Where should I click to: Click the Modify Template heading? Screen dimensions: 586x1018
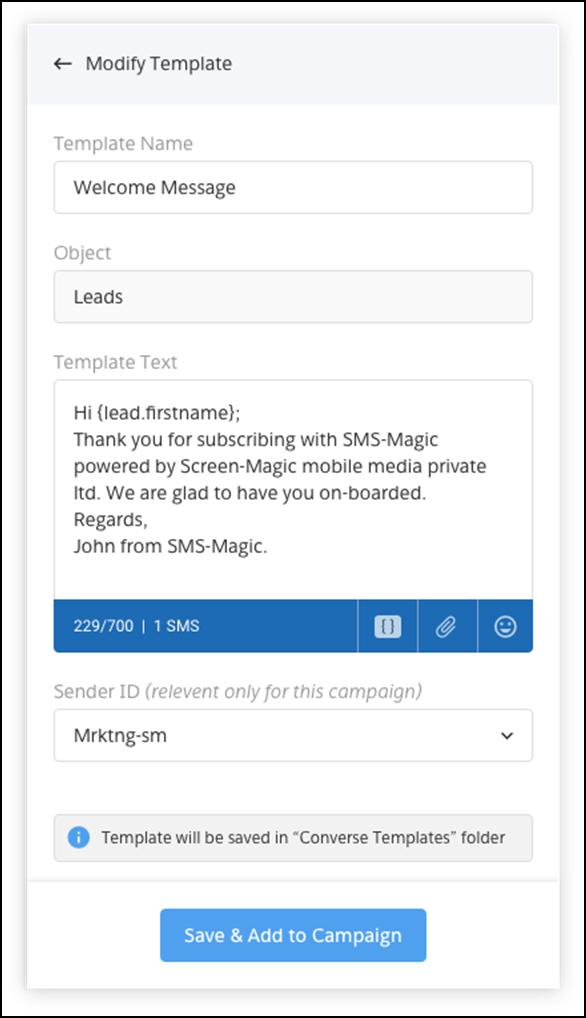(x=159, y=64)
